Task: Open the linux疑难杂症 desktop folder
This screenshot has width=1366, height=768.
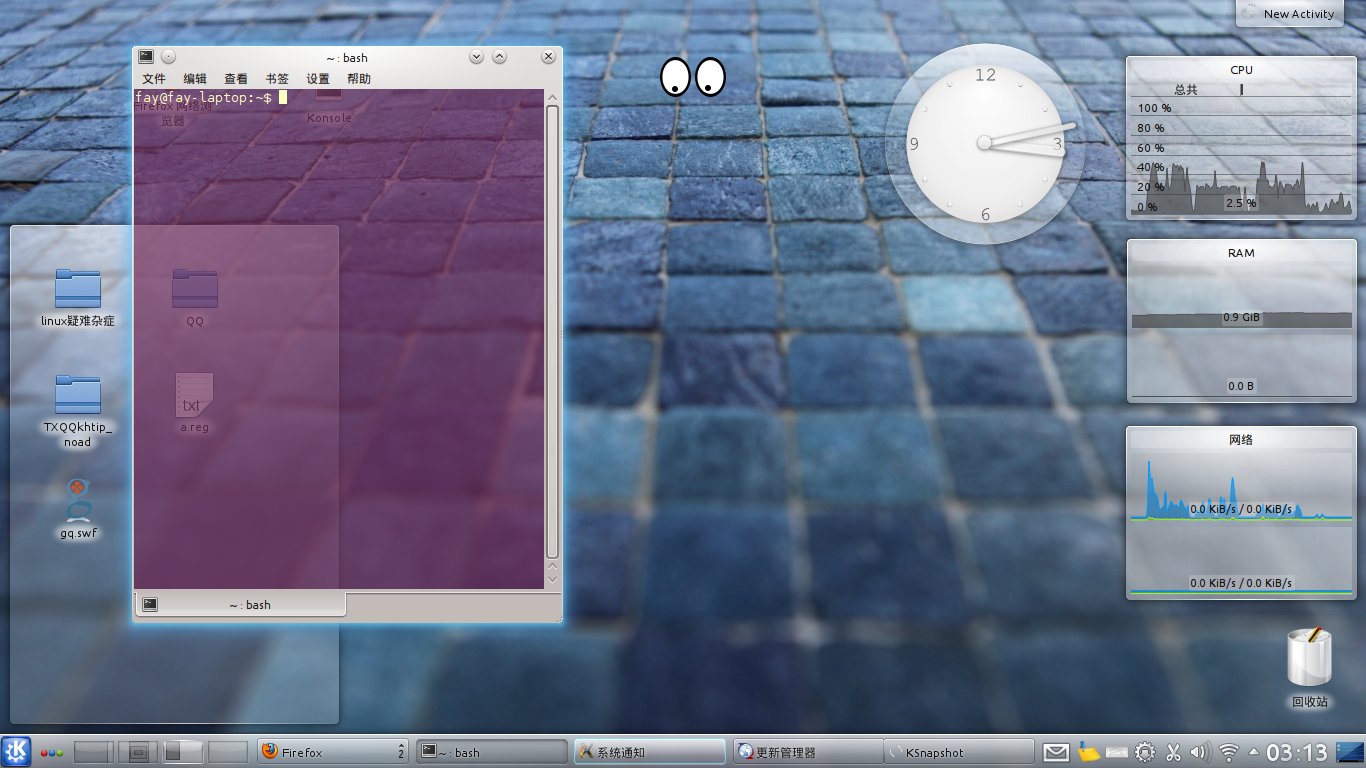Action: pyautogui.click(x=78, y=297)
